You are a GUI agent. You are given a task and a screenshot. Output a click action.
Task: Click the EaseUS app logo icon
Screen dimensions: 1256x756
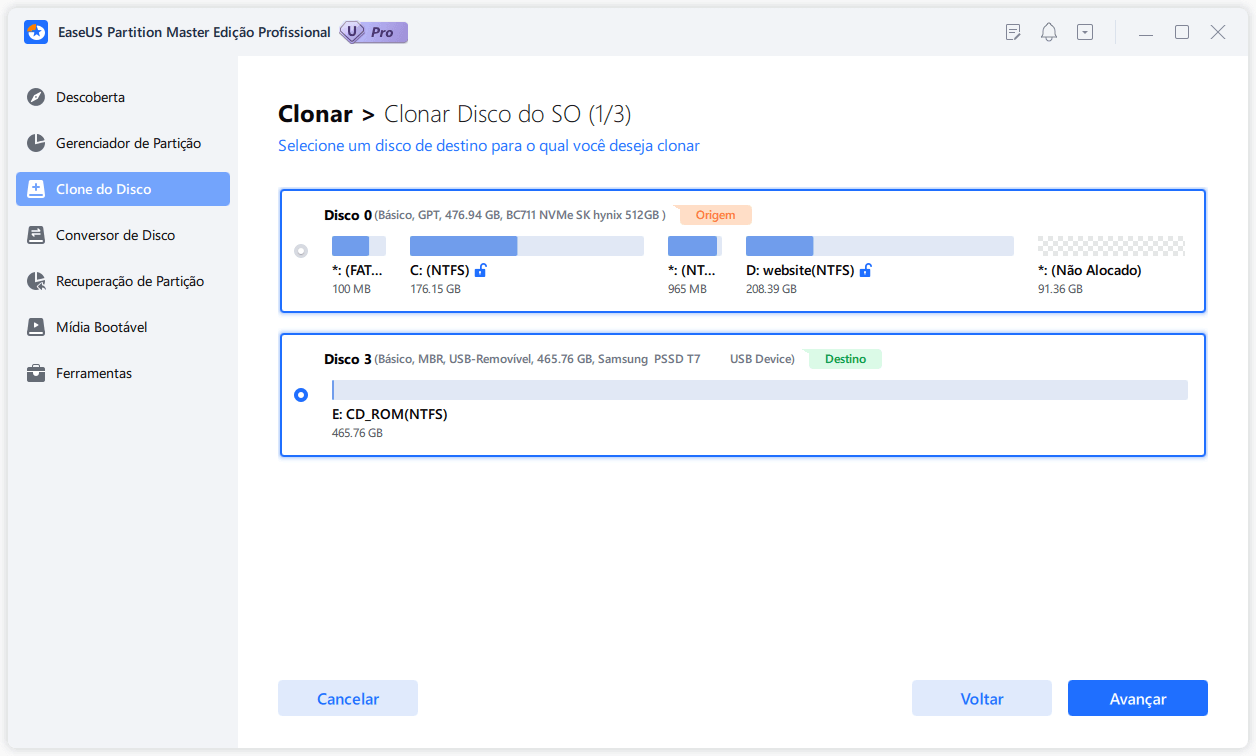pyautogui.click(x=36, y=32)
